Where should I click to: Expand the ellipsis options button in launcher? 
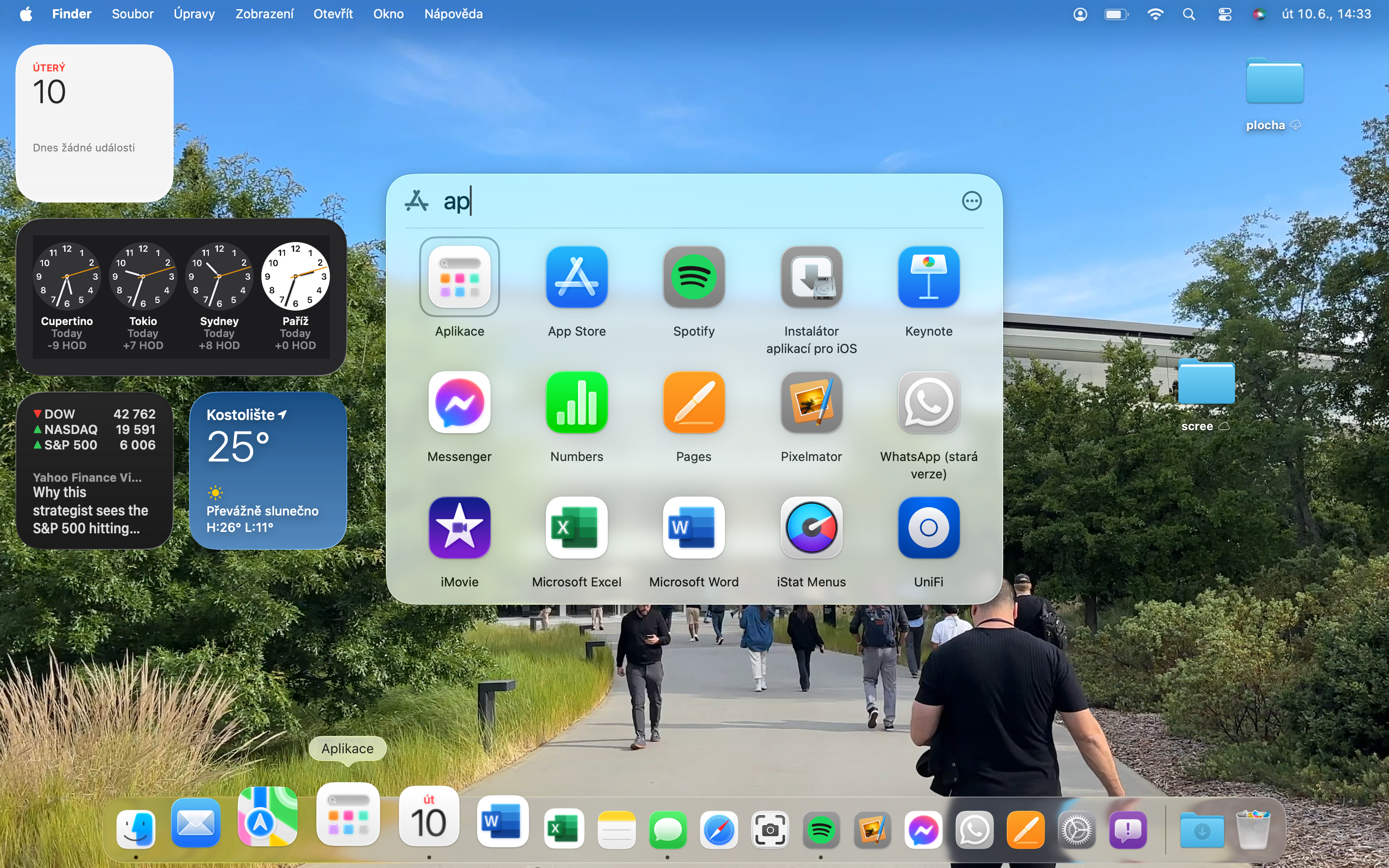971,201
